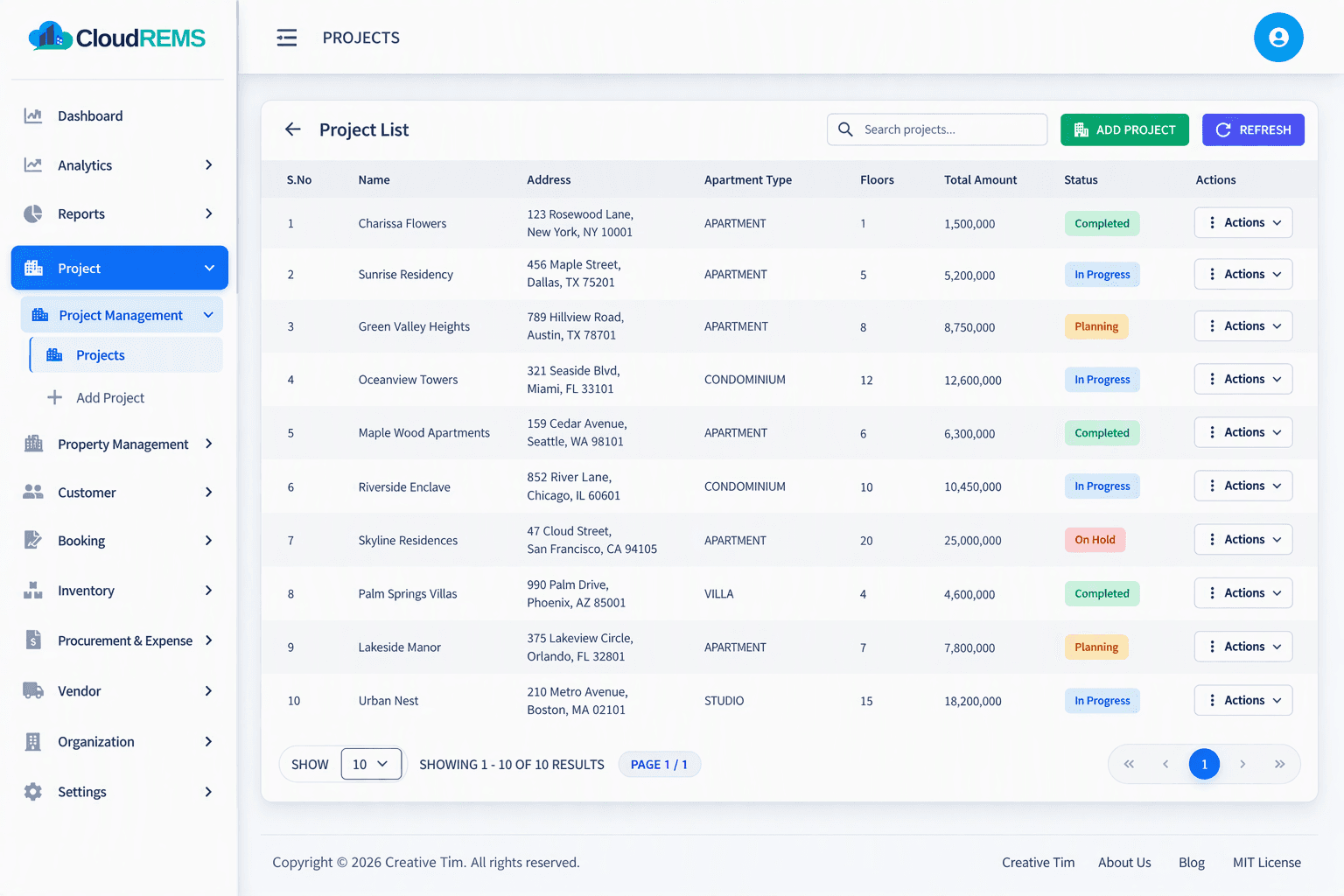Image resolution: width=1344 pixels, height=896 pixels.
Task: Open the Project sidebar section
Action: 120,268
